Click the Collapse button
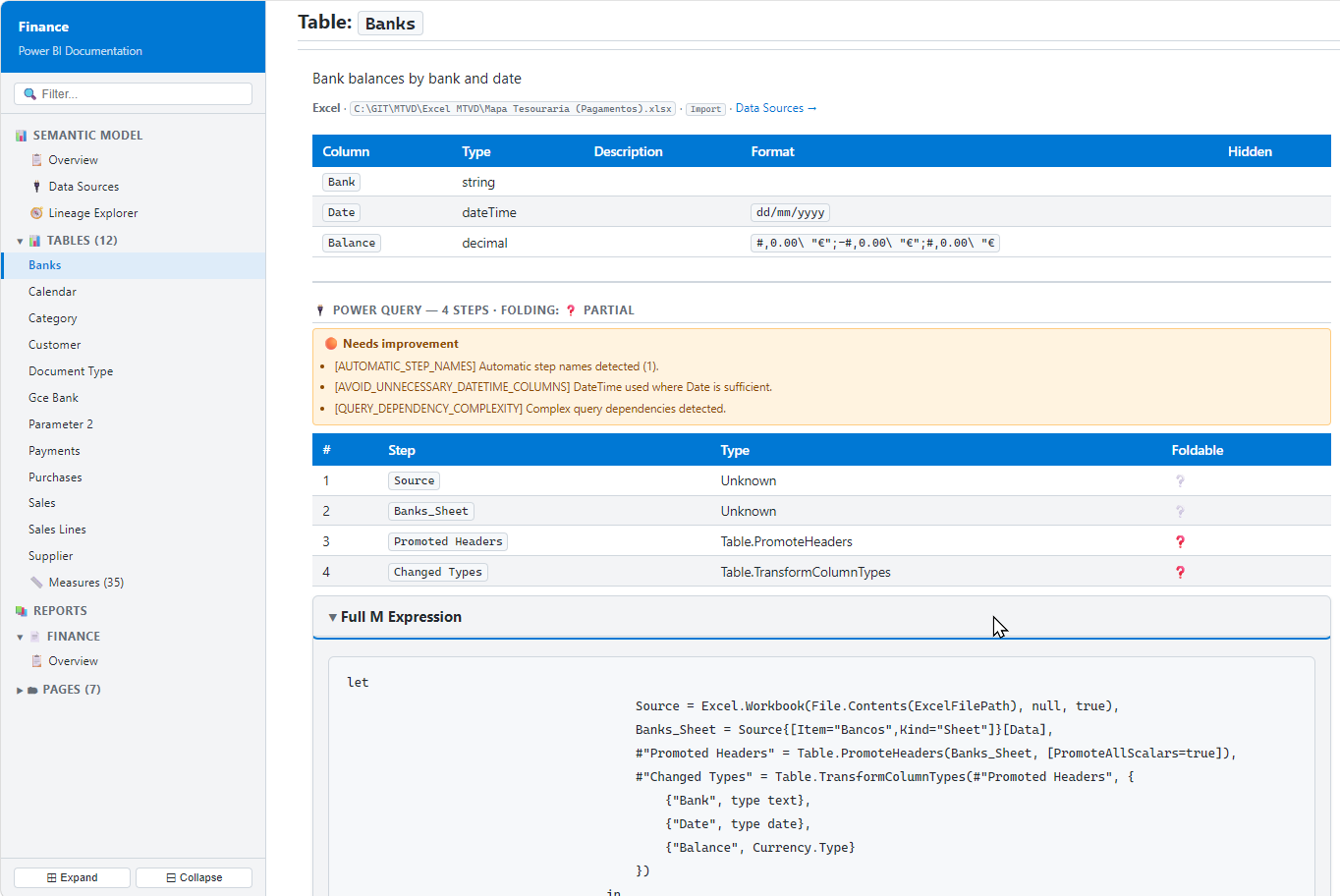The width and height of the screenshot is (1340, 896). (194, 877)
